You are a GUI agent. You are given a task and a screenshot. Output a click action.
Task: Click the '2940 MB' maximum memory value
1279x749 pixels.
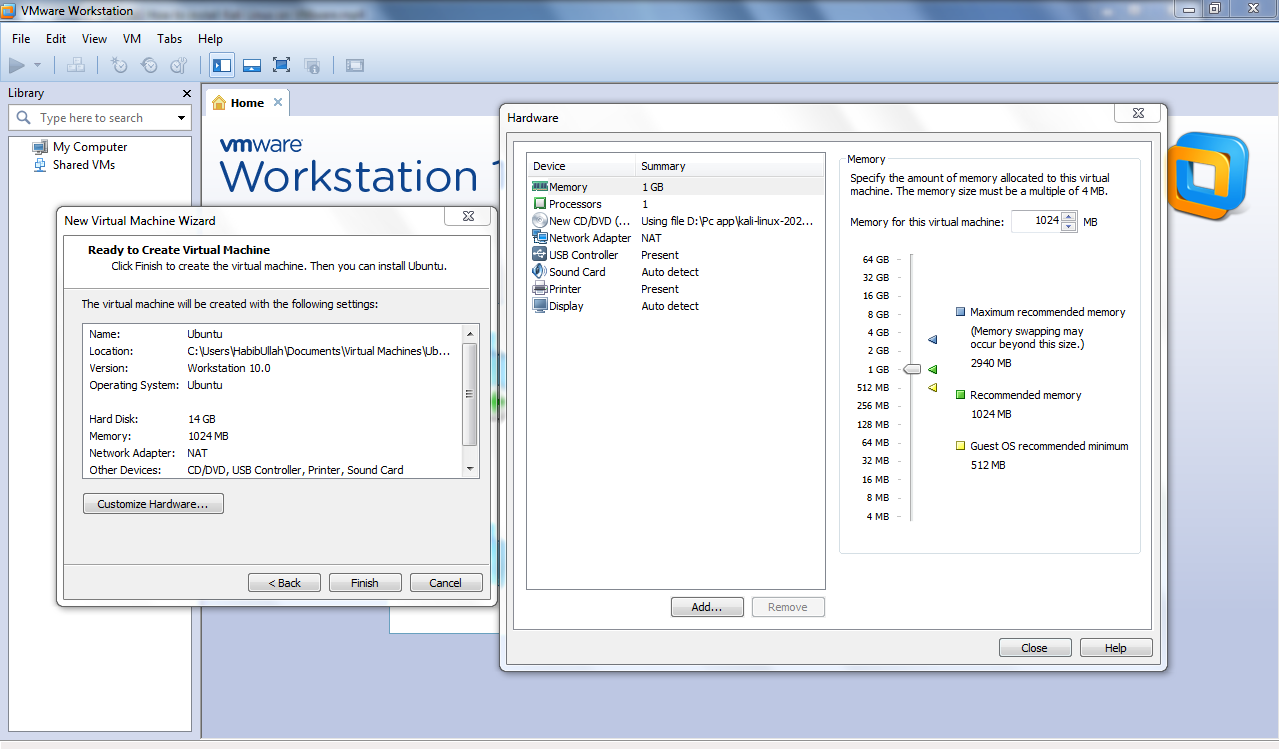(x=991, y=363)
